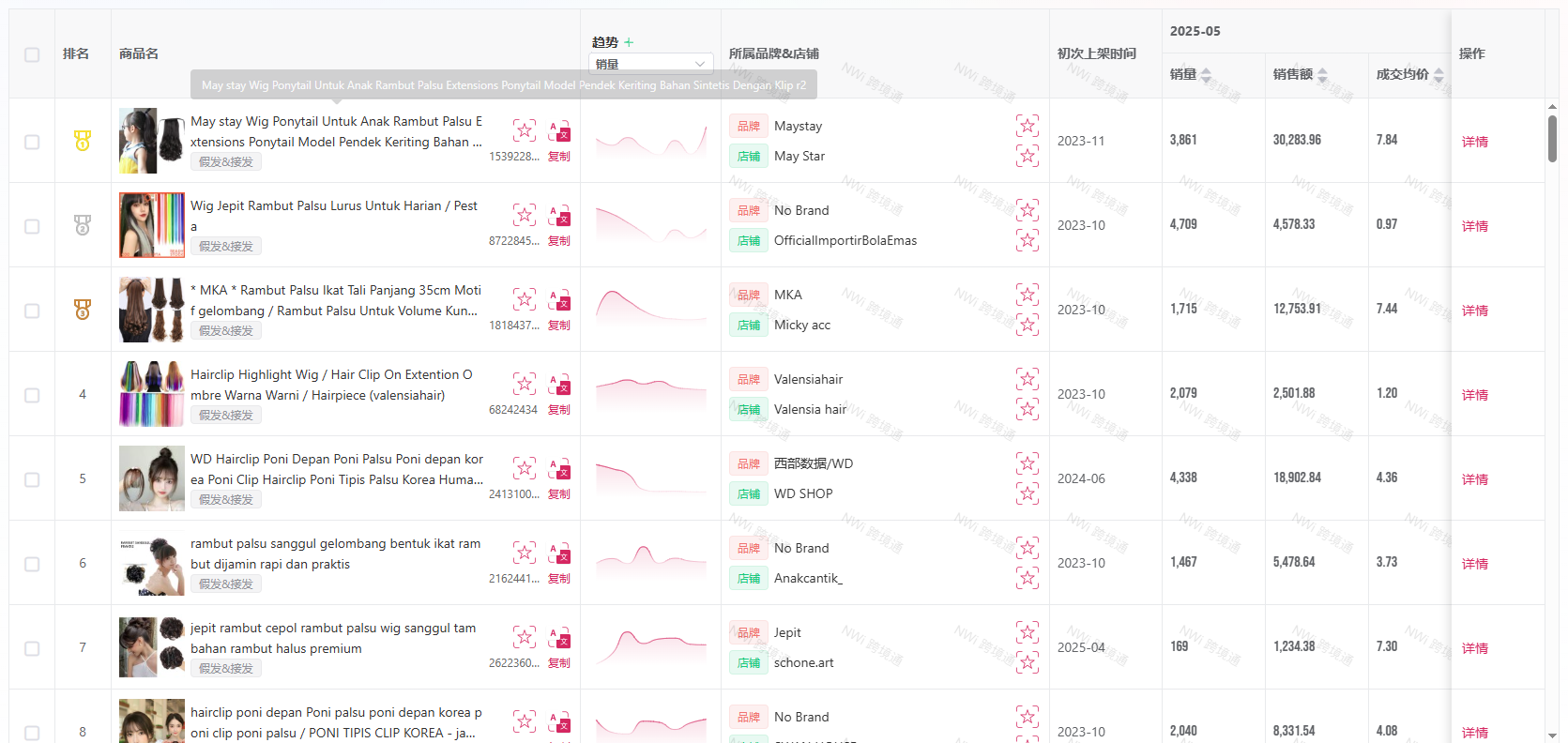1568x743 pixels.
Task: Open 详情 for the jepit rambut cepol row
Action: (1474, 648)
